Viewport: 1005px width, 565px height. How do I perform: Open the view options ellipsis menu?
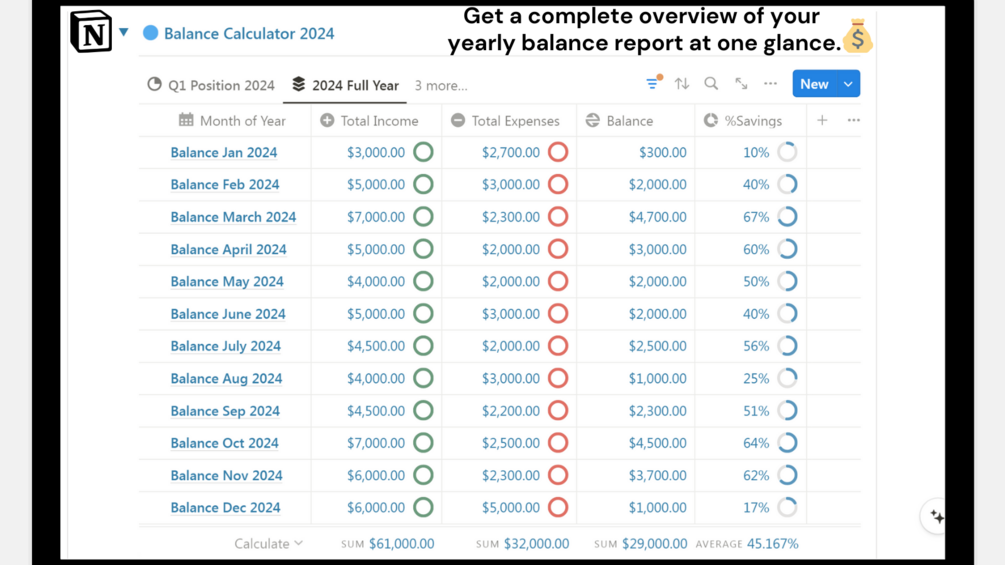pos(770,83)
